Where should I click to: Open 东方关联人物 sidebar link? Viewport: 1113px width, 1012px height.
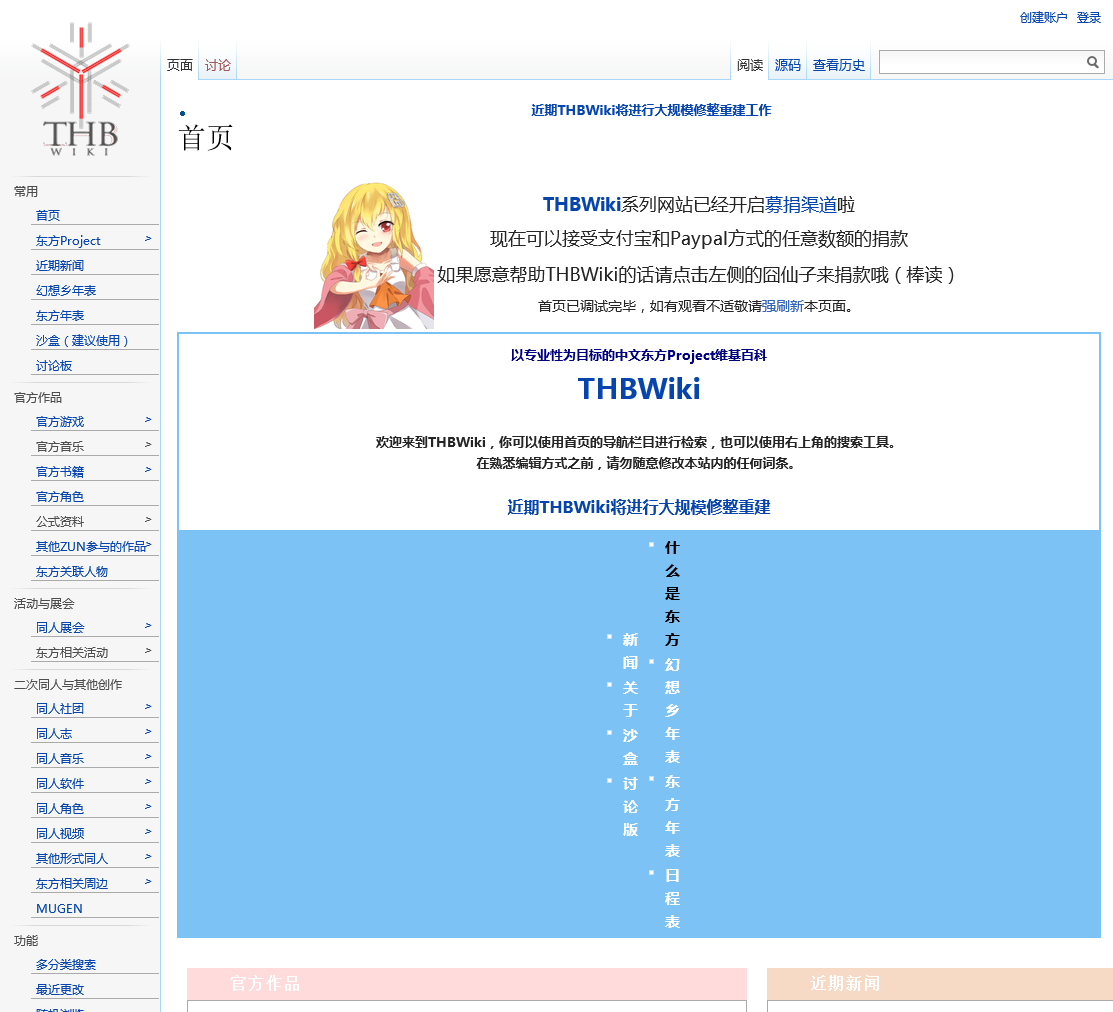coord(72,571)
